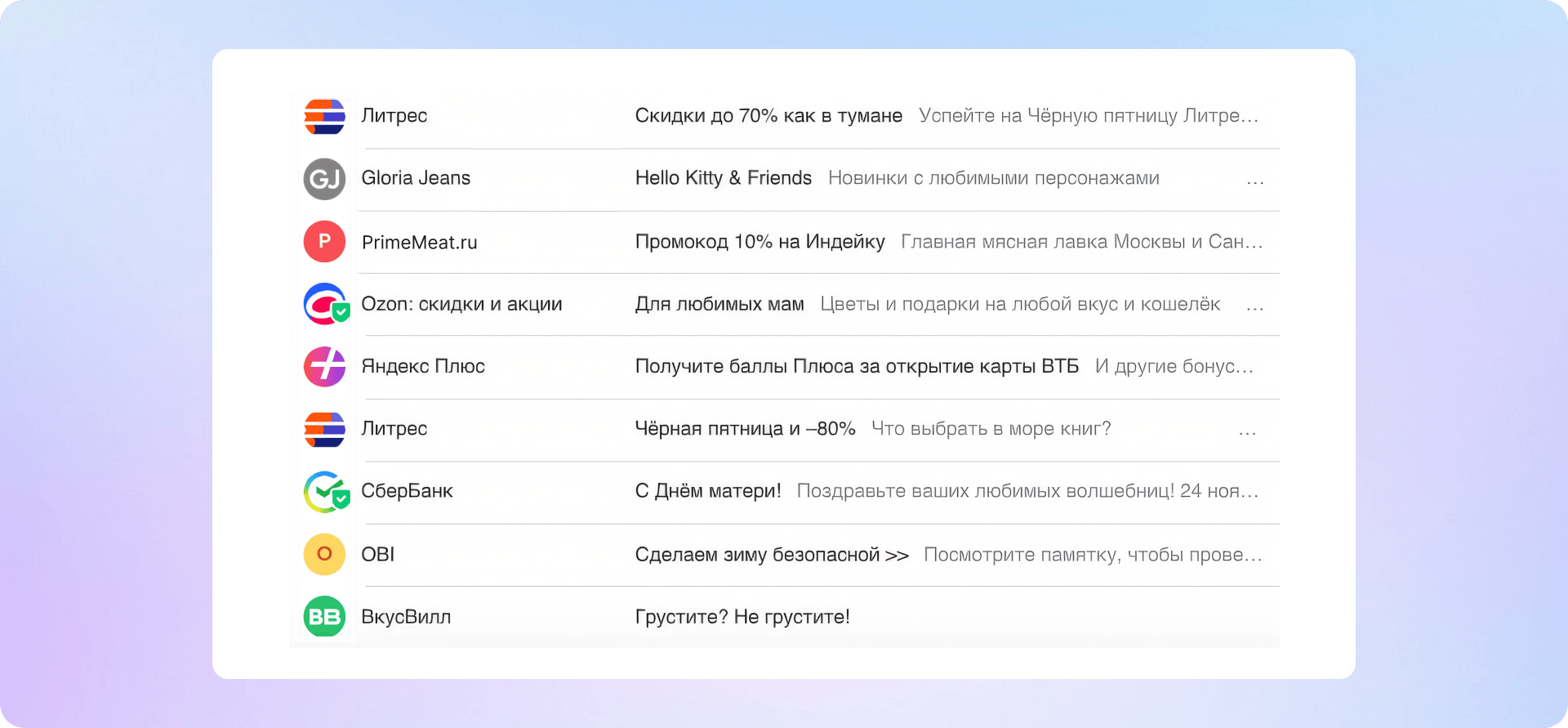
Task: Open the Грустите? Не грустите! message
Action: click(742, 617)
